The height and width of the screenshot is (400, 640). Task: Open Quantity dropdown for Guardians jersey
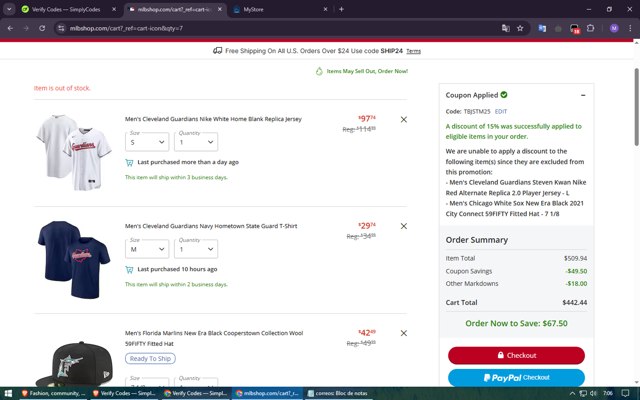pos(196,142)
